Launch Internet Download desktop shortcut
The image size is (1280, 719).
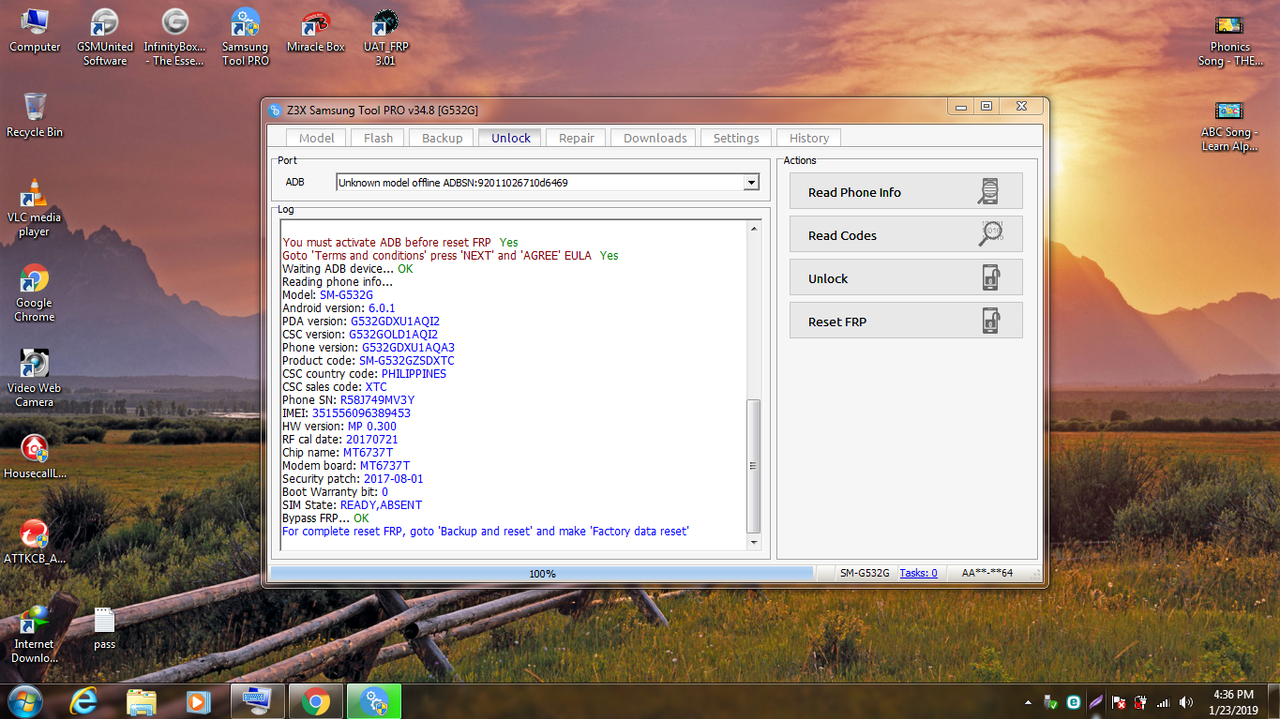pos(34,633)
